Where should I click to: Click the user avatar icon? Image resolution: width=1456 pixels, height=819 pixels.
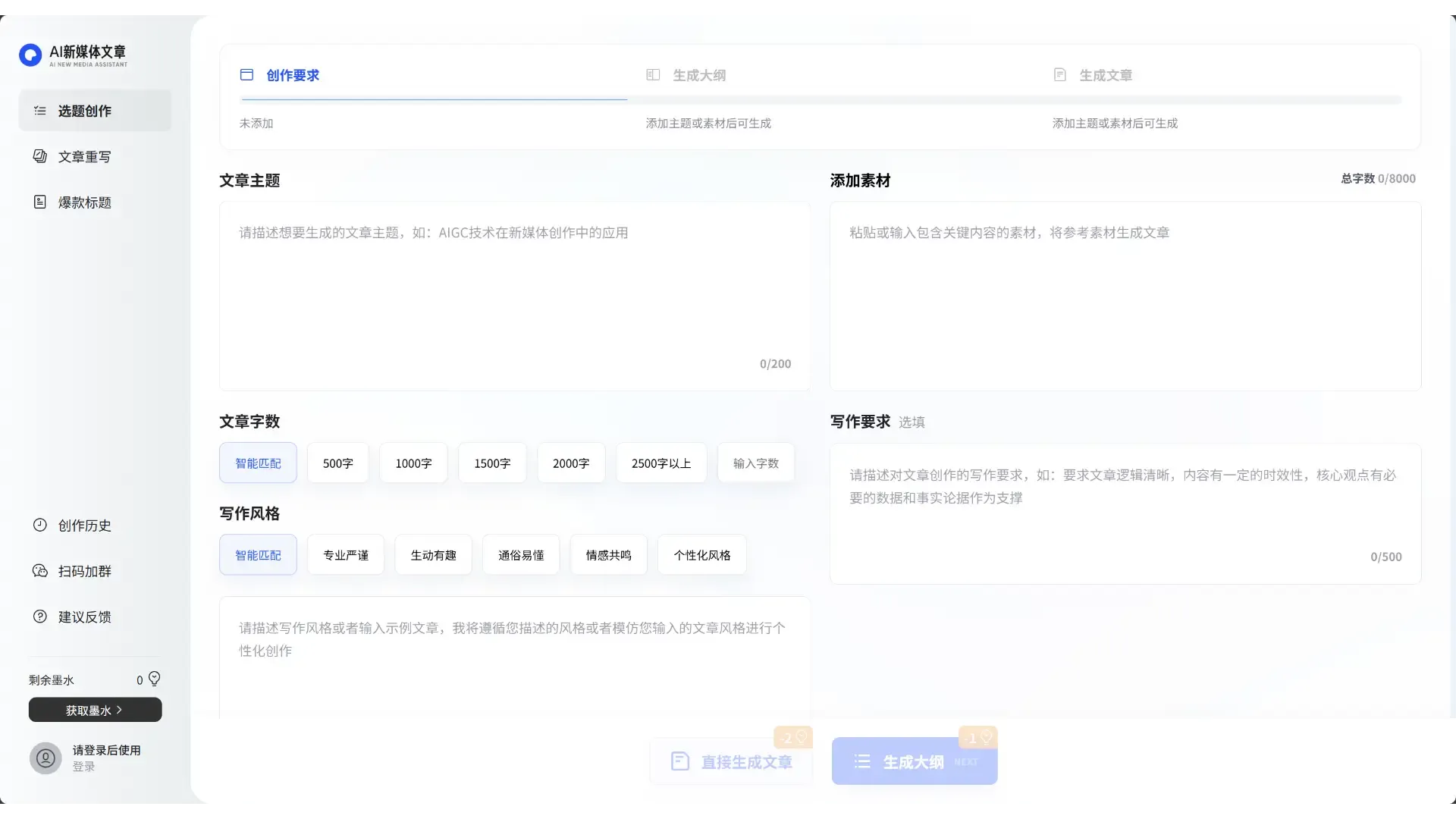[45, 758]
